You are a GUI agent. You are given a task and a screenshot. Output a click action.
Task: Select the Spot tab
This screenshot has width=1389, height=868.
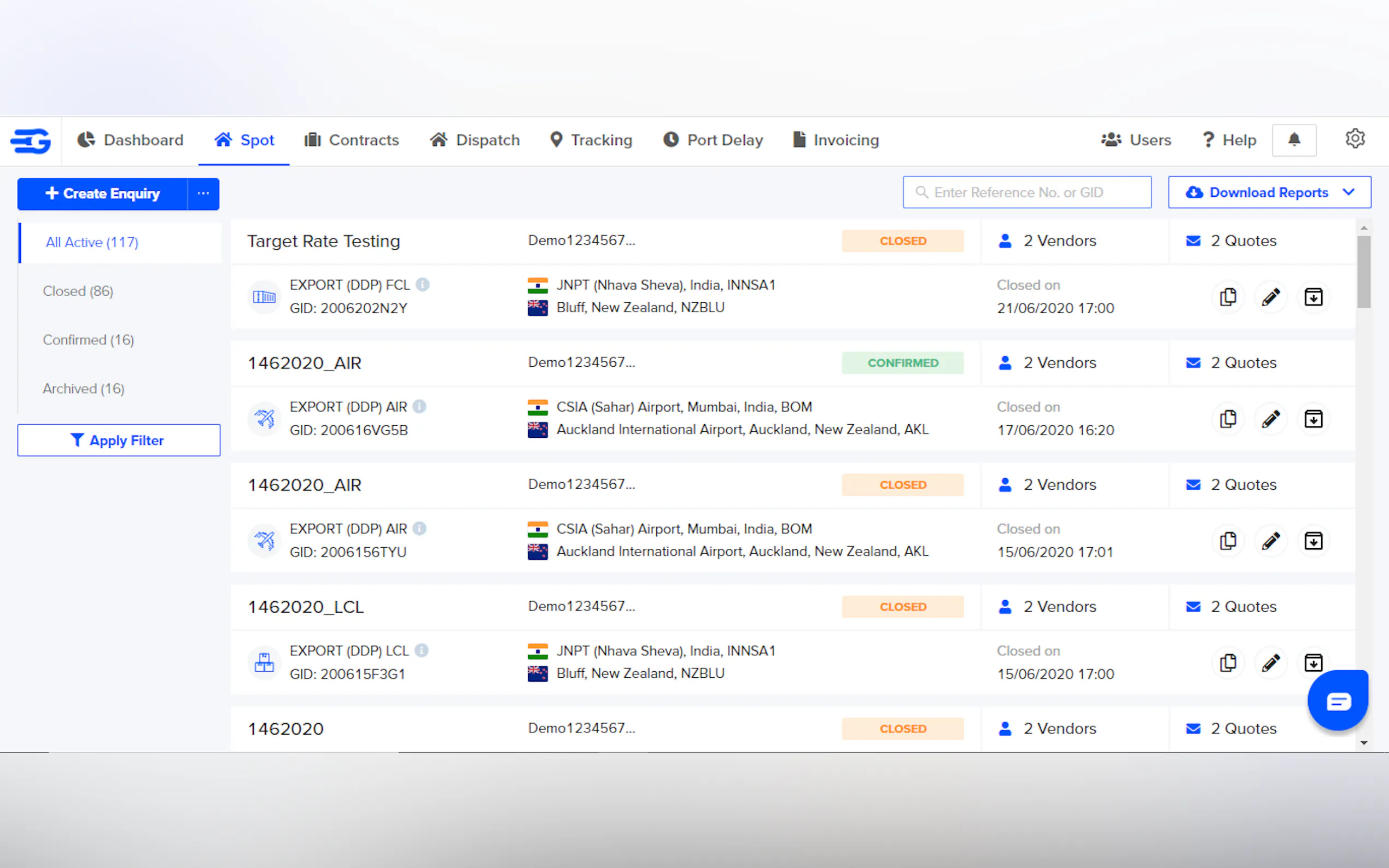(x=244, y=140)
